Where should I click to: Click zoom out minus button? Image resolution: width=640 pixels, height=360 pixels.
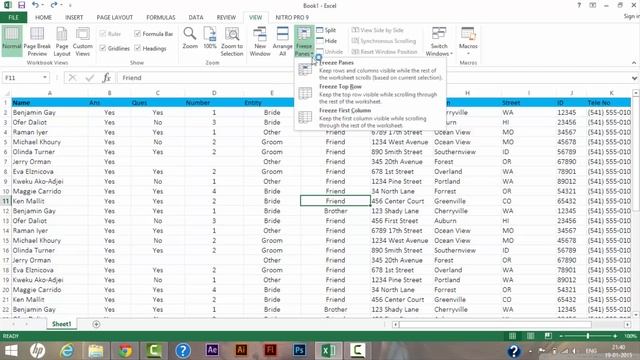(562, 336)
